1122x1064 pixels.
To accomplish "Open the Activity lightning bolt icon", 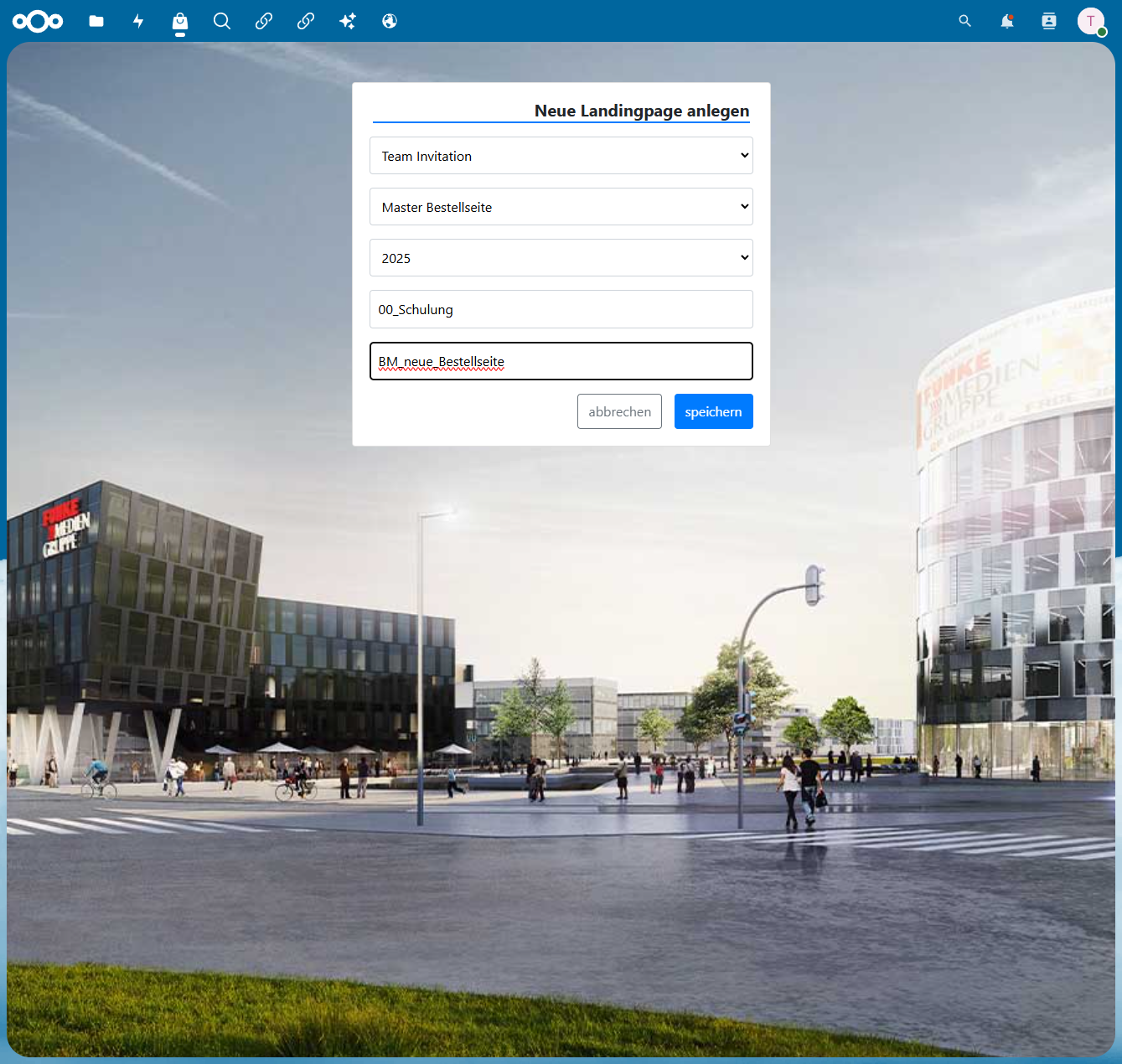I will pos(138,21).
